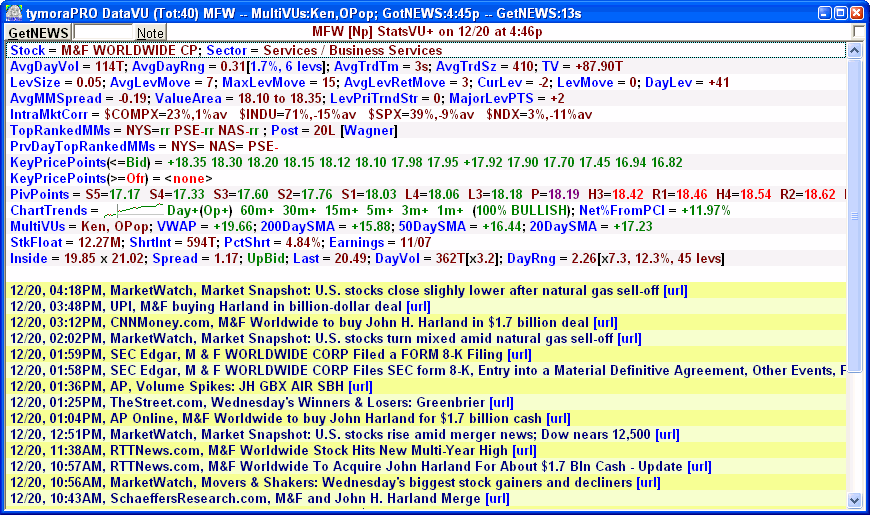This screenshot has height=515, width=870.
Task: Minimize the tymoraPRO DataVU window
Action: [x=825, y=13]
